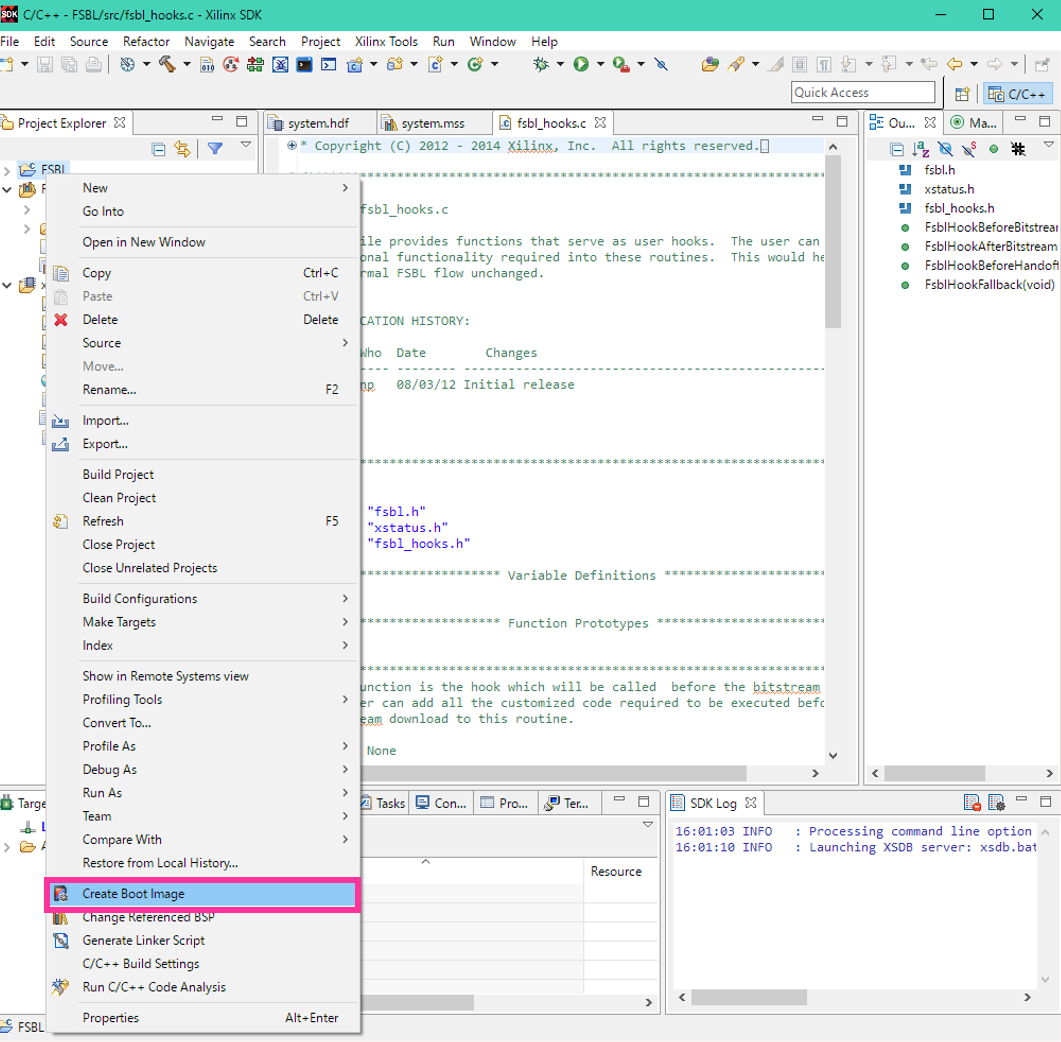Viewport: 1061px width, 1042px height.
Task: Click the Open Perspective icon
Action: pos(962,94)
